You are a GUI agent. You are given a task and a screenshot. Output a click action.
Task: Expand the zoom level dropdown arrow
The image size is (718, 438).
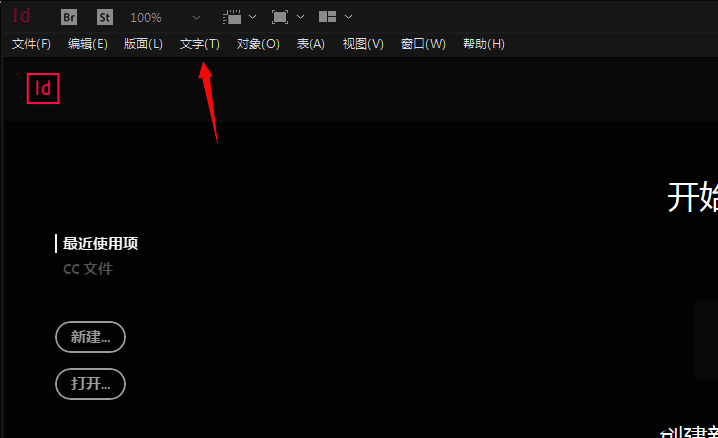(196, 18)
